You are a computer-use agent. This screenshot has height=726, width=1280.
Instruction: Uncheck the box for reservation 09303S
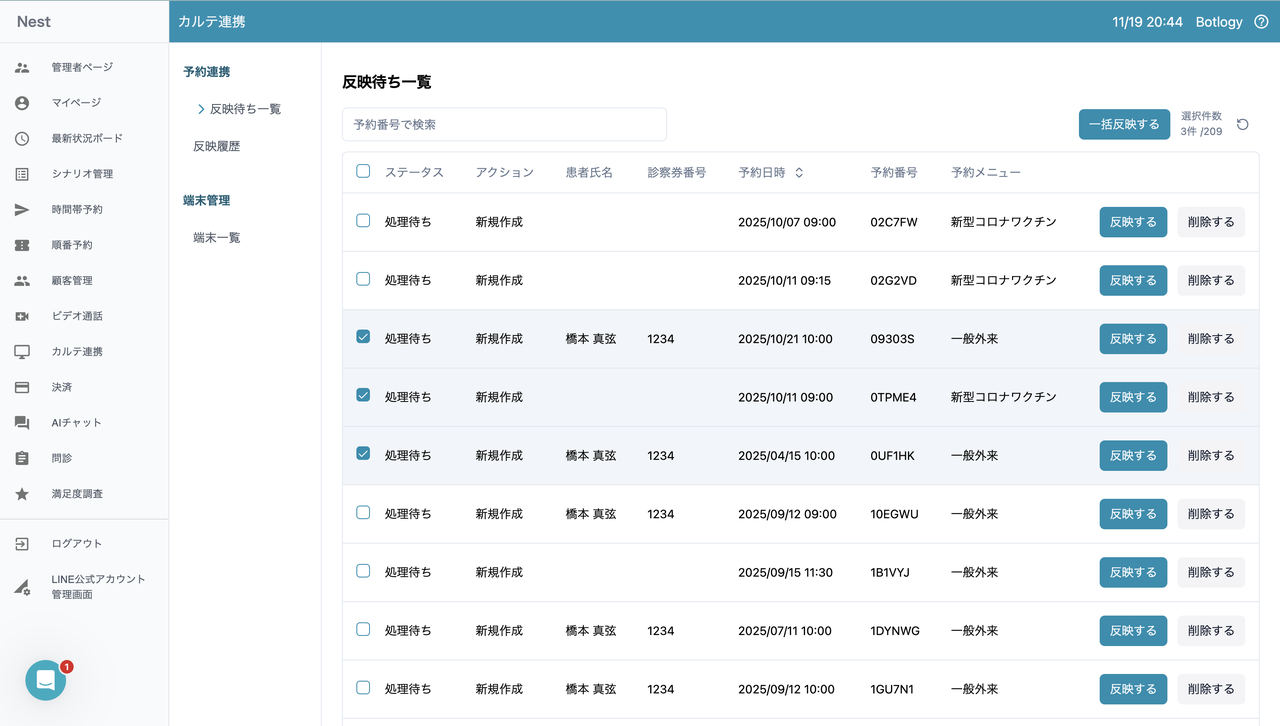(x=363, y=337)
